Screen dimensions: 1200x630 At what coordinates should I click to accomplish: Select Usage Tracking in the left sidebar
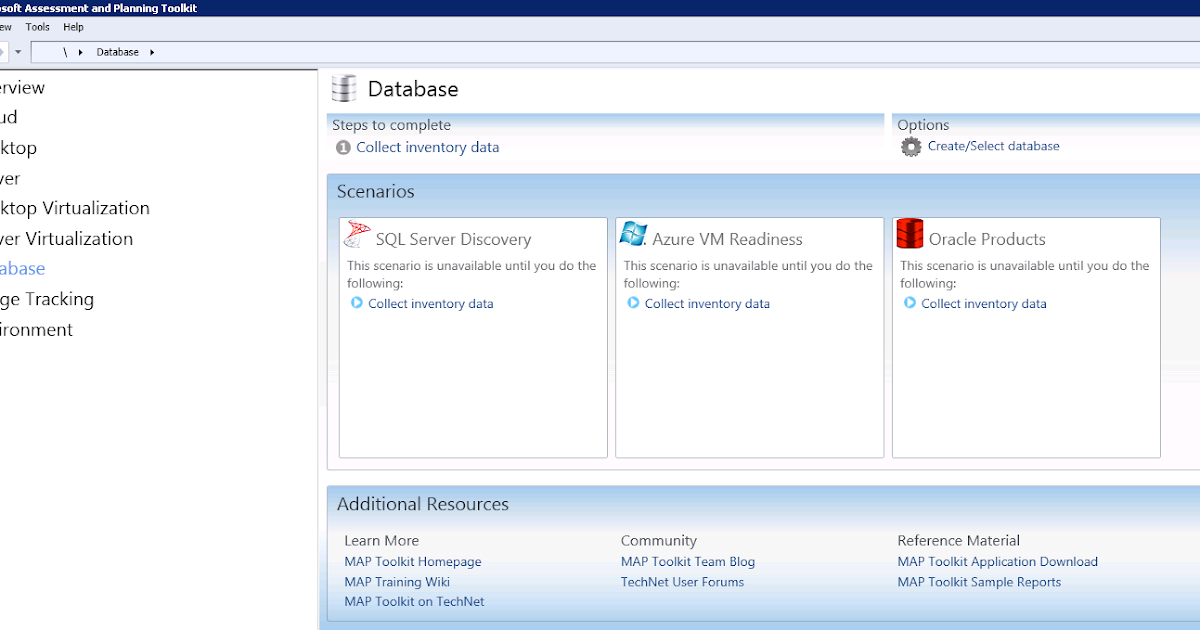click(48, 298)
